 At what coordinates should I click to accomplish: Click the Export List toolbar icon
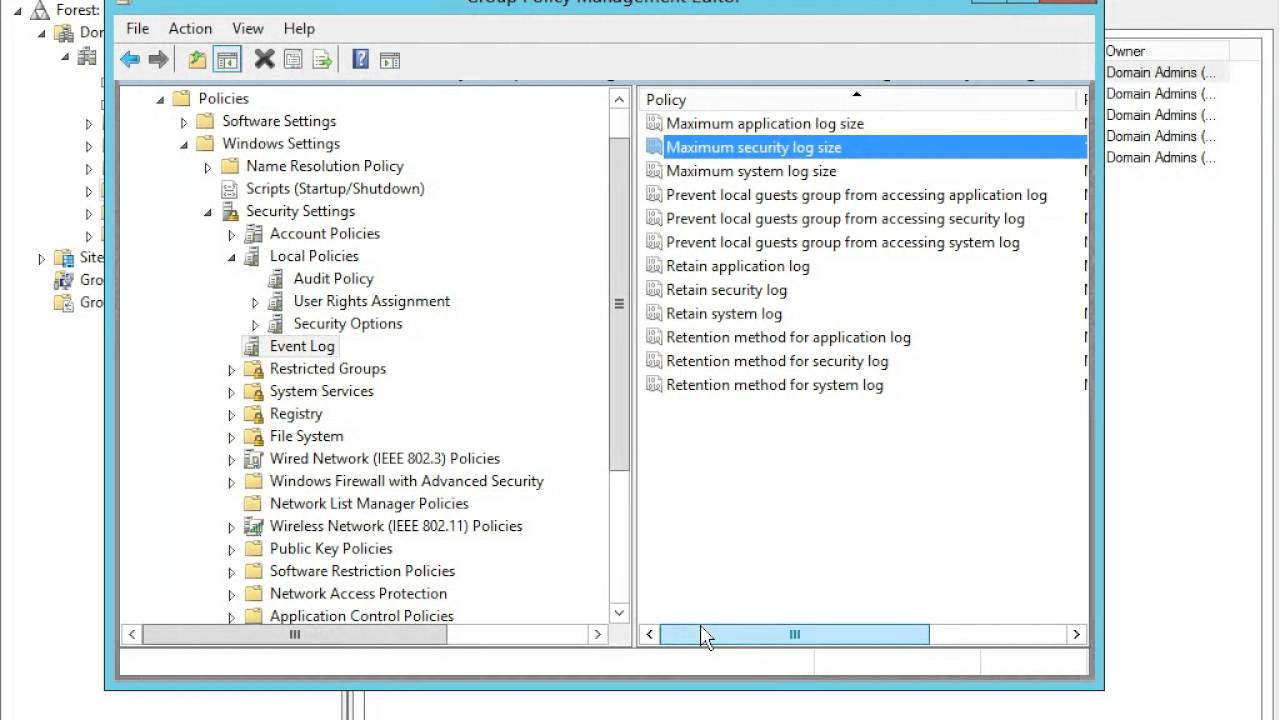coord(322,60)
